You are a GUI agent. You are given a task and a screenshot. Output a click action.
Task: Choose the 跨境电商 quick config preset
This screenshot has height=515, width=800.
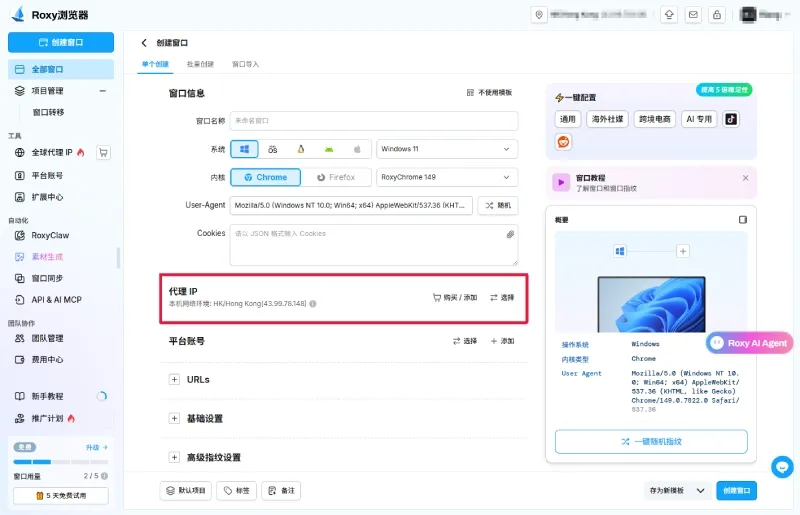point(655,119)
